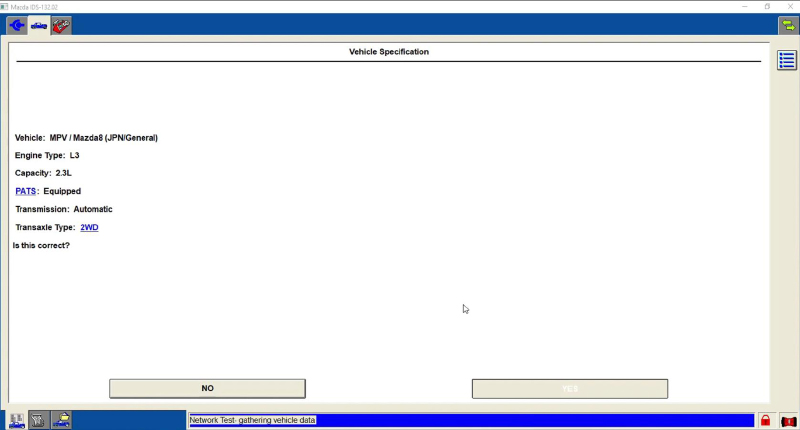Click the Vehicle Specification heading
800x430 pixels.
coord(388,52)
